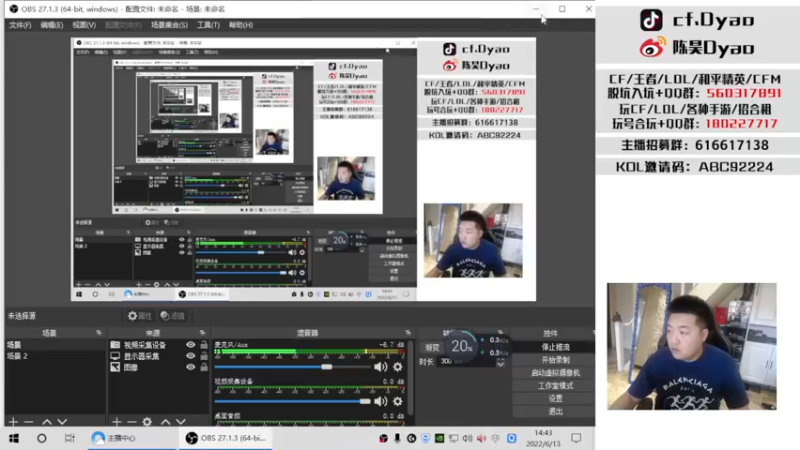Pop out the 场景 dock panel
Screen dimensions: 800x450
coord(98,333)
